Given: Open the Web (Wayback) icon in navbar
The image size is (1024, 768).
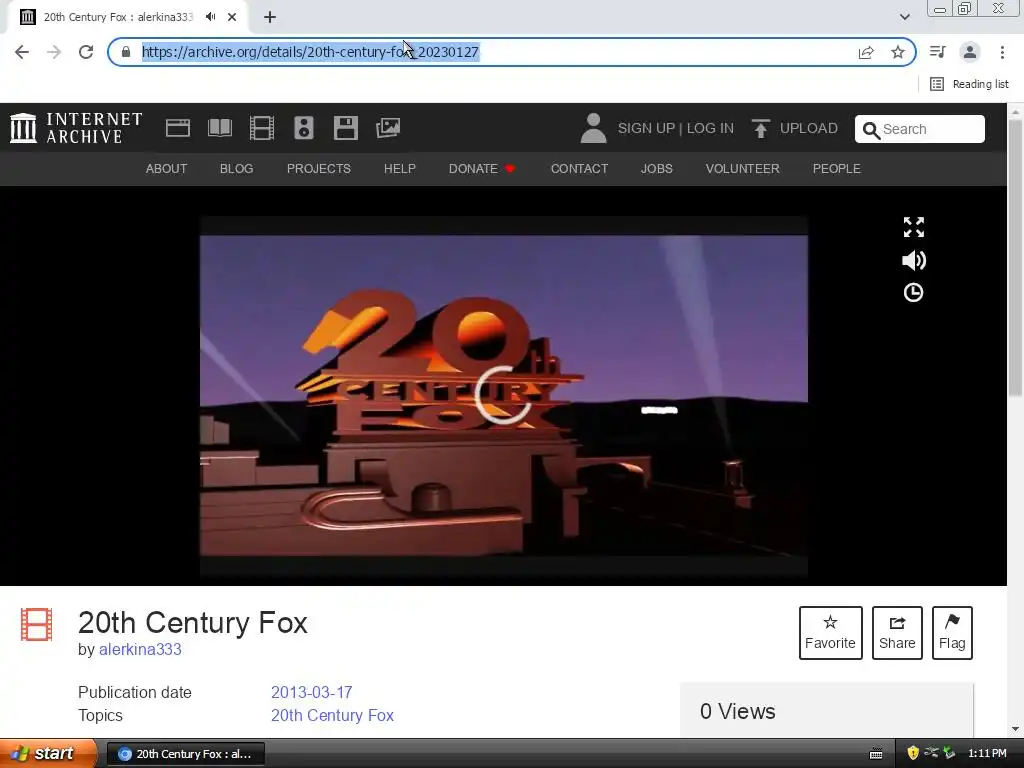Looking at the screenshot, I should point(178,128).
